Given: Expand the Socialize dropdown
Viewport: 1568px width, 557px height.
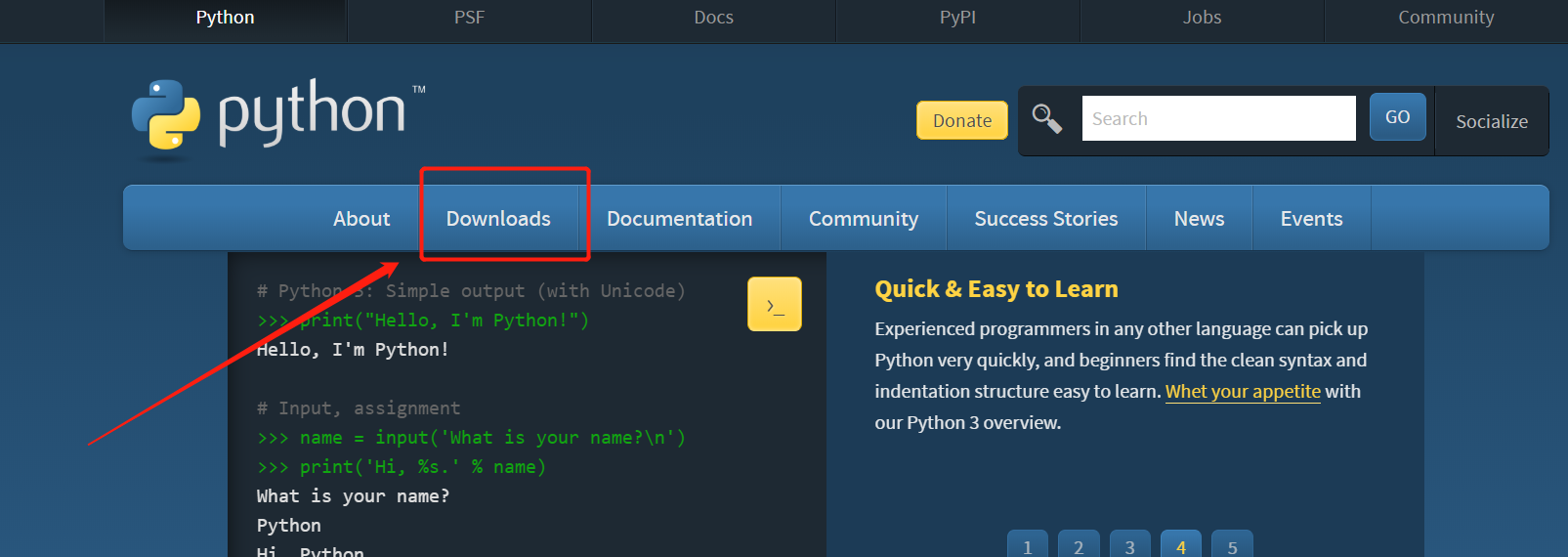Looking at the screenshot, I should (x=1491, y=121).
